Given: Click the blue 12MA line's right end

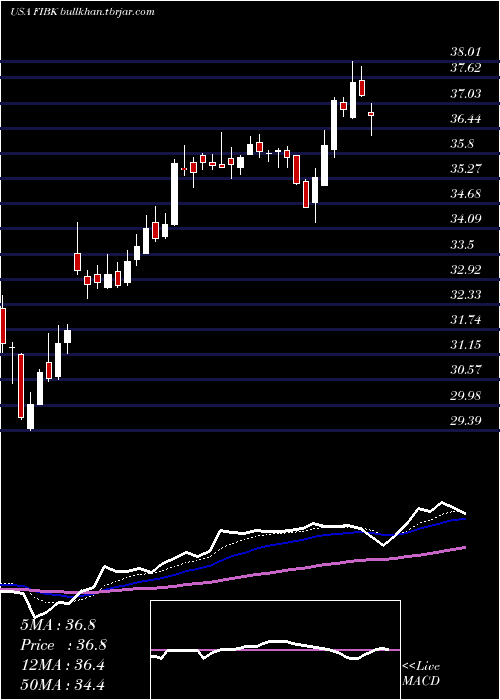Looking at the screenshot, I should (x=464, y=519).
